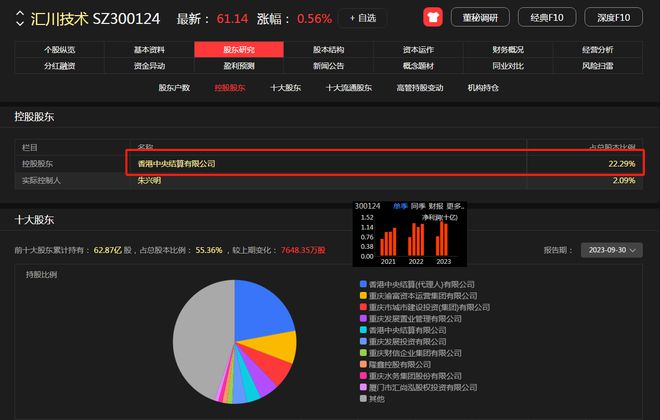Switch to 深度F10 view
Screen dimensions: 660x420
click(x=613, y=17)
